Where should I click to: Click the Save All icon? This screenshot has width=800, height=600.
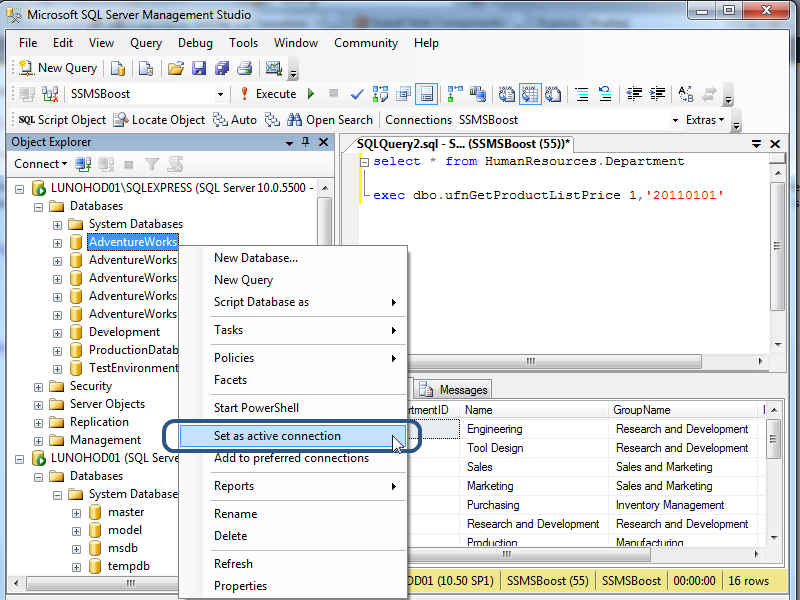[x=221, y=68]
